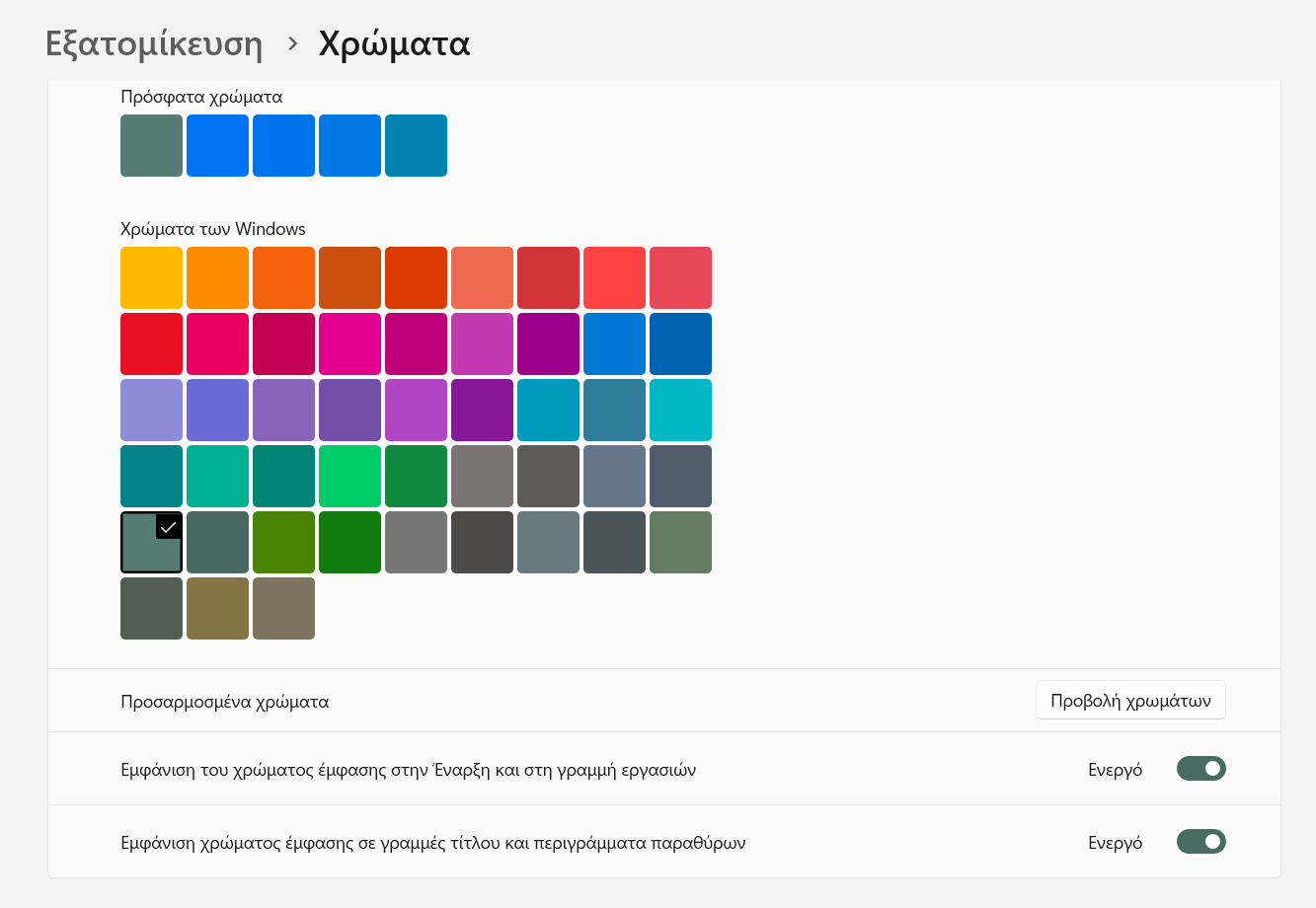Click the Προβολή χρωμάτων button
Viewport: 1316px width, 908px height.
[1130, 701]
